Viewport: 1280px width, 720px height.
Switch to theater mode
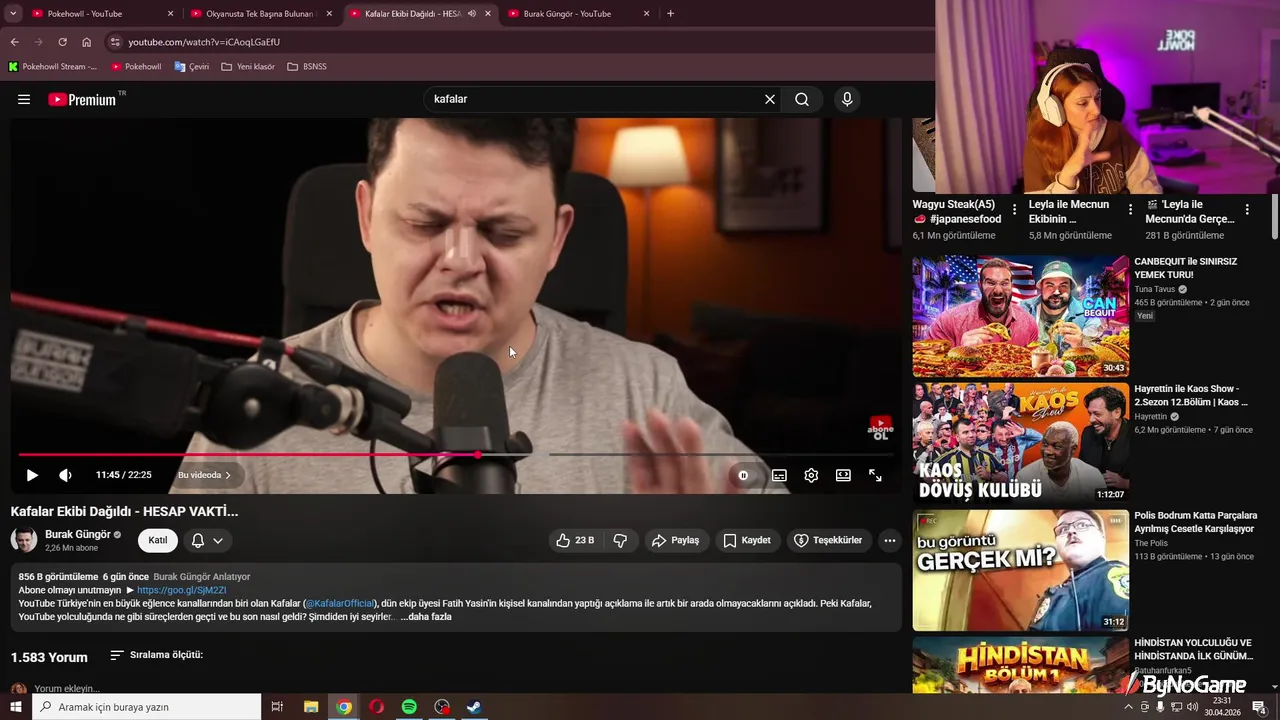843,475
